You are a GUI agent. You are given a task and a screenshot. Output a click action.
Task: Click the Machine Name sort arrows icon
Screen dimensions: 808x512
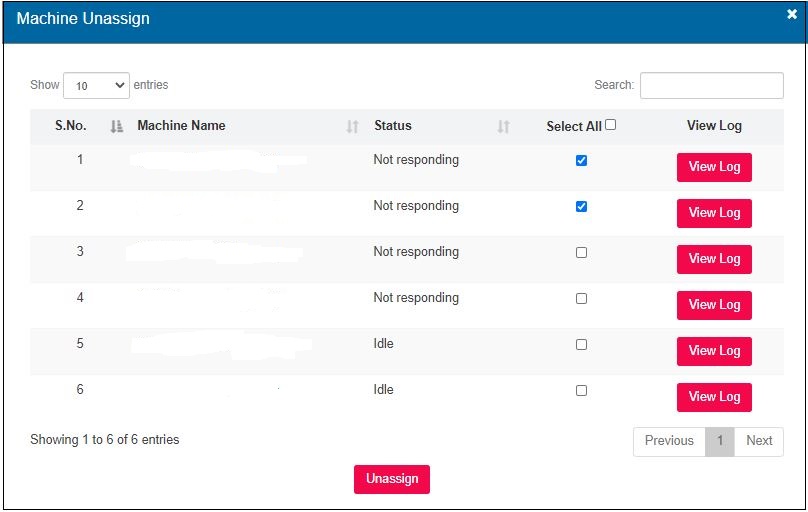[x=352, y=127]
